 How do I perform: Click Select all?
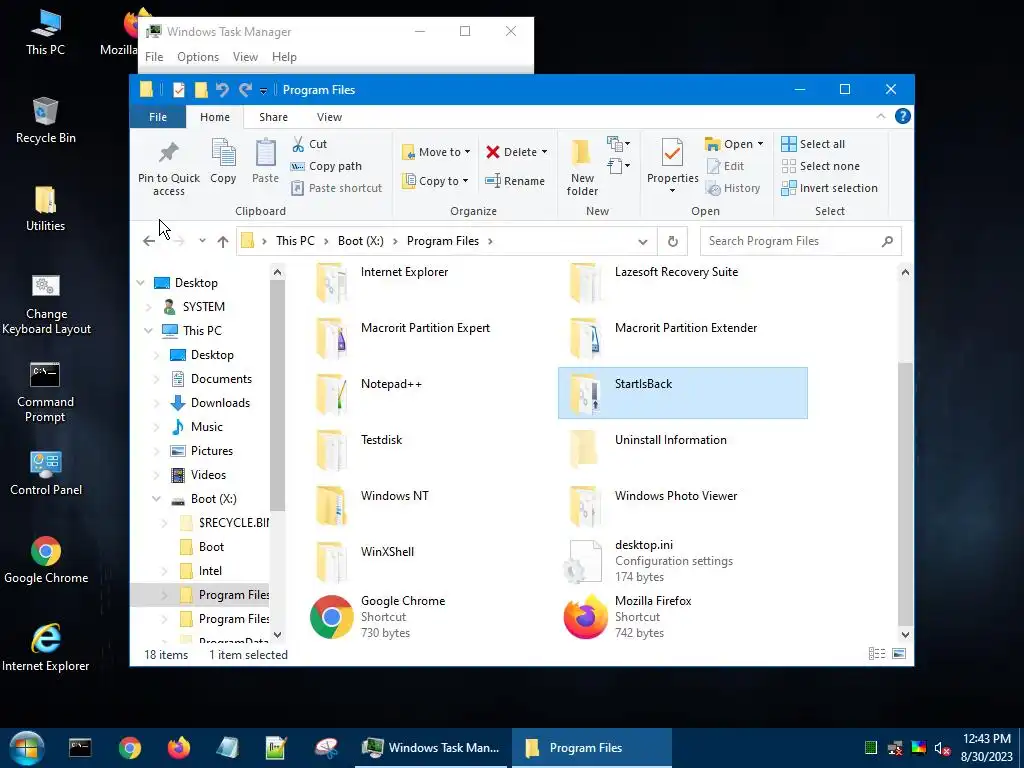pyautogui.click(x=813, y=144)
